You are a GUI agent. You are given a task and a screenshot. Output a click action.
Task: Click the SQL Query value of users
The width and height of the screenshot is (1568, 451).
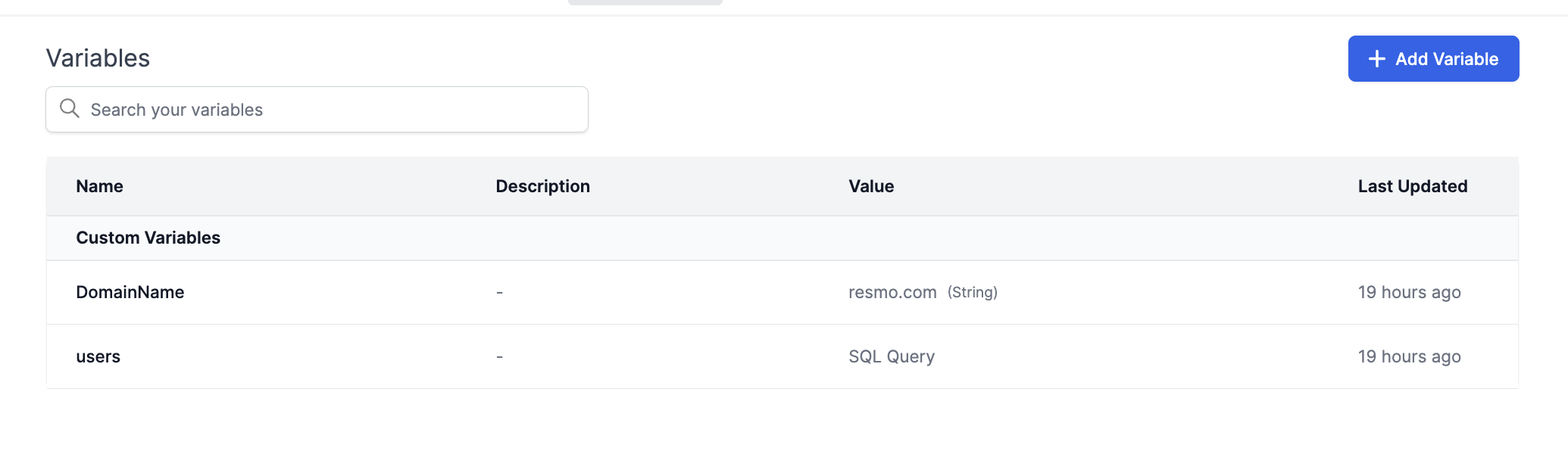point(892,356)
